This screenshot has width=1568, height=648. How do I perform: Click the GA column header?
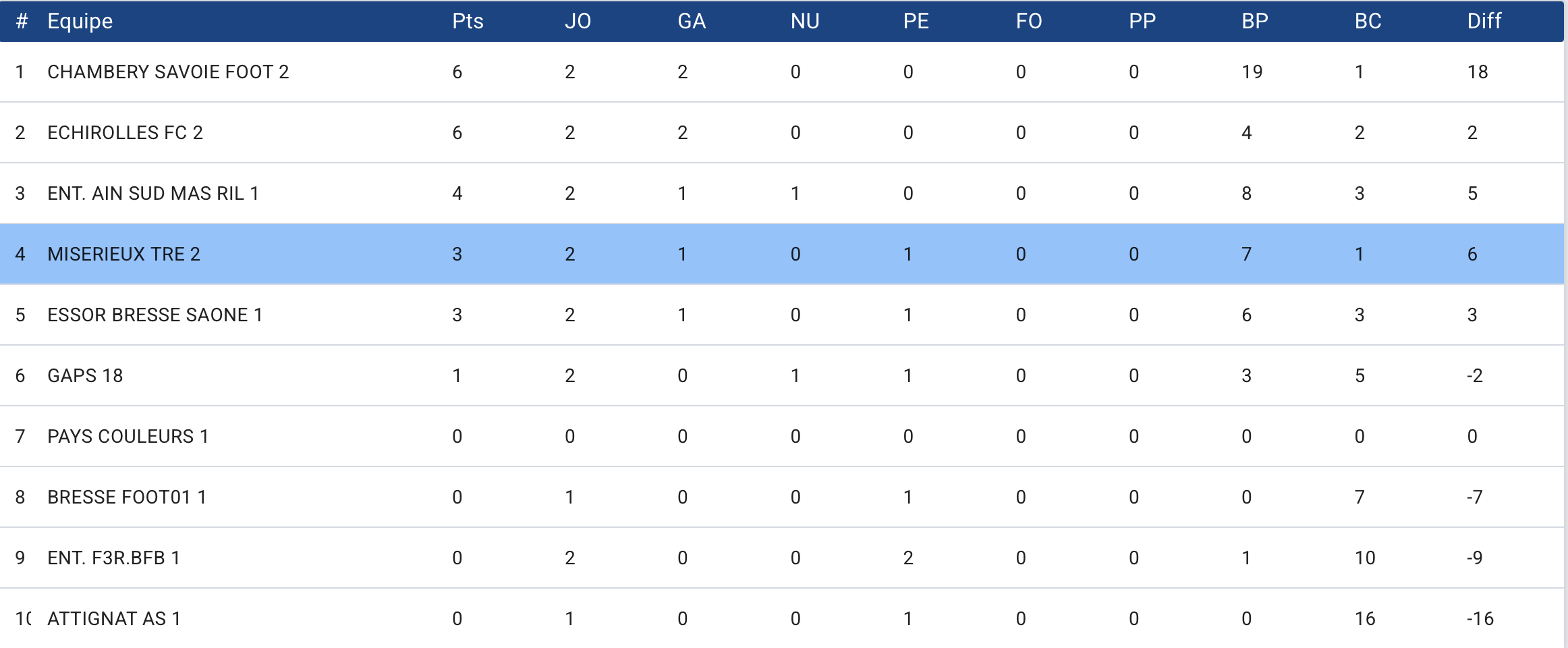[692, 21]
